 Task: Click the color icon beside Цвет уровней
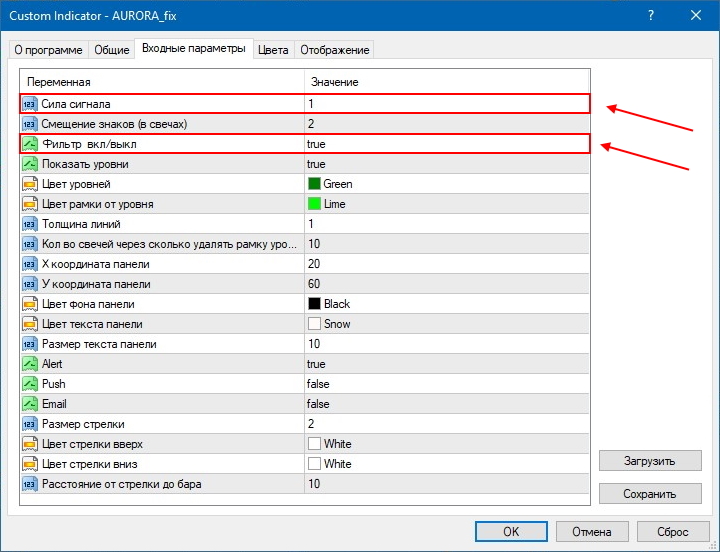point(30,184)
